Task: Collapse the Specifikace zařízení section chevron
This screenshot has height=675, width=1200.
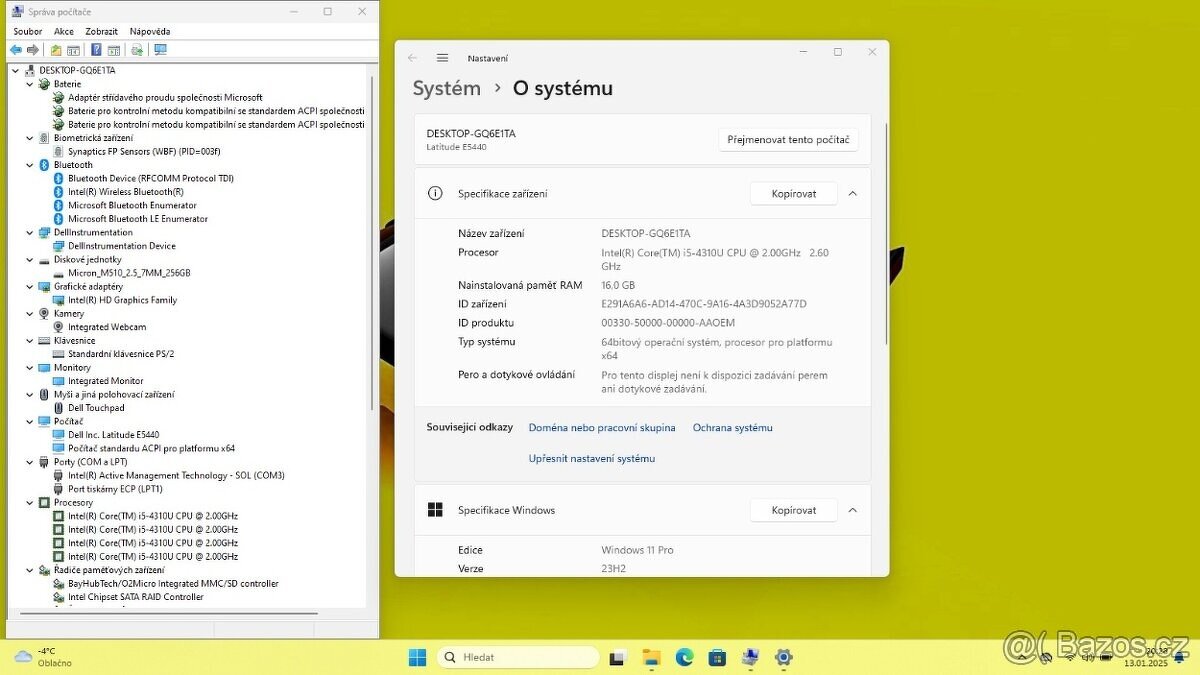Action: click(852, 193)
